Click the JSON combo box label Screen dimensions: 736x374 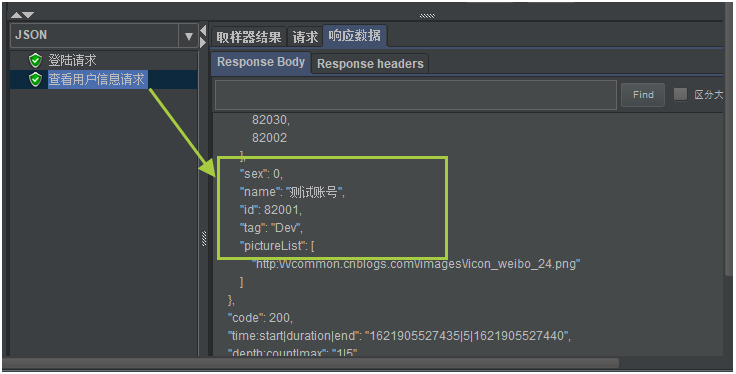point(31,35)
